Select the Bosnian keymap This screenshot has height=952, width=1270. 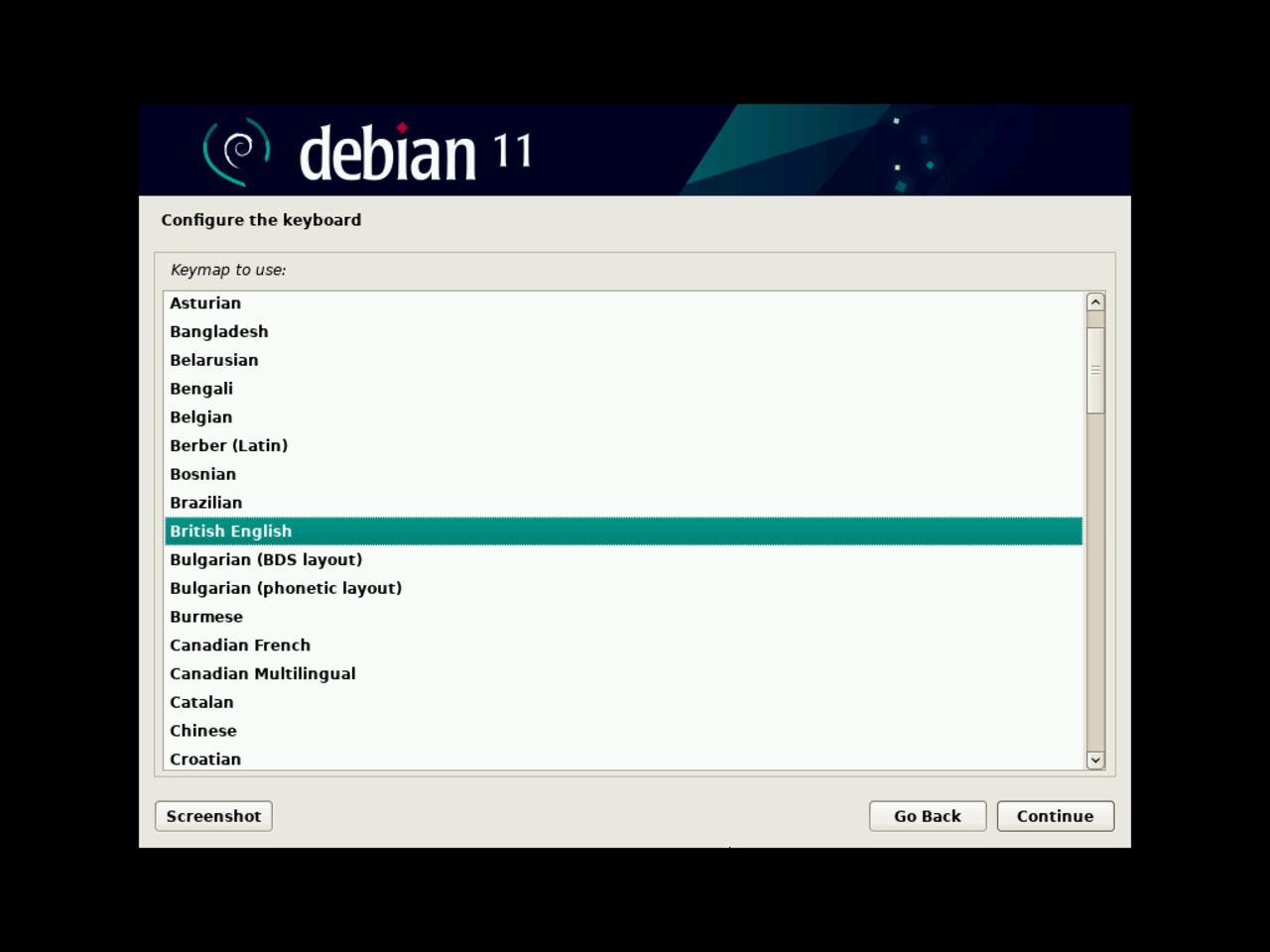click(623, 474)
